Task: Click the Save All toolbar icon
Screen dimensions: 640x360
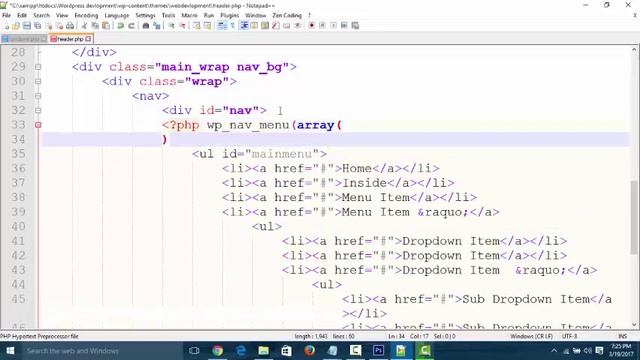Action: point(38,26)
